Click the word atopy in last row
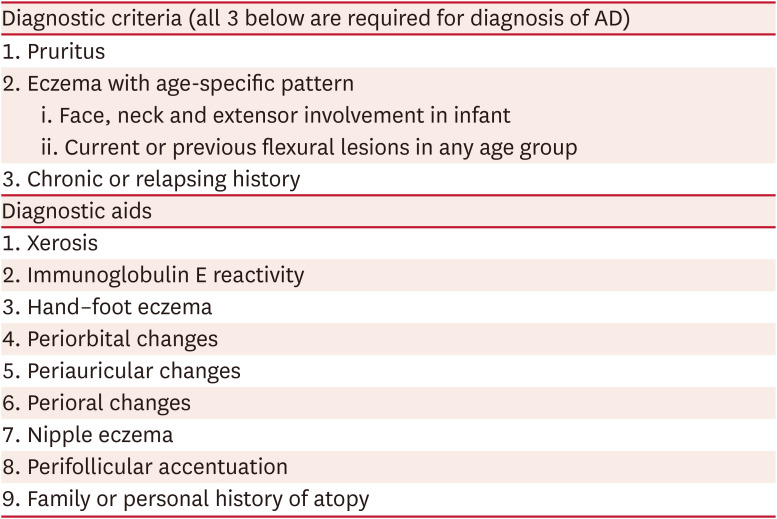 (x=342, y=500)
